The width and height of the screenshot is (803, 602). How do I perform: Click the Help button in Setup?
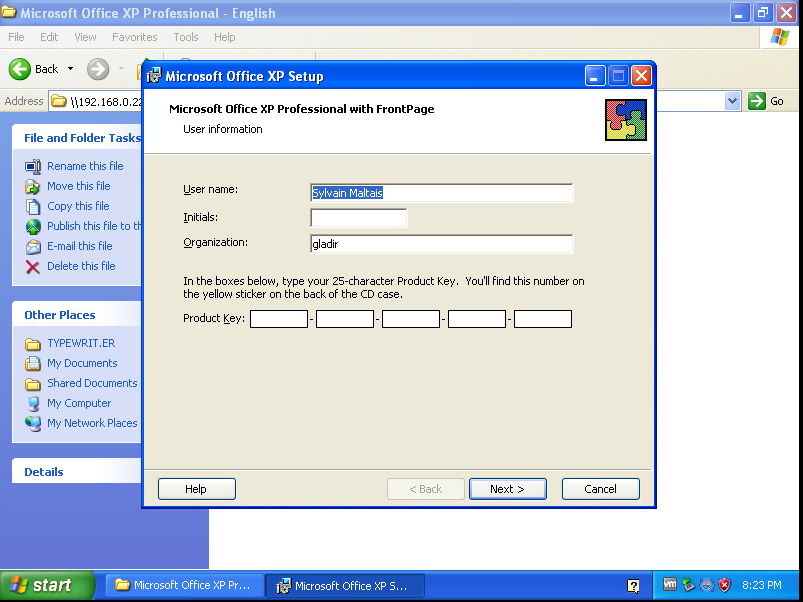pyautogui.click(x=197, y=489)
